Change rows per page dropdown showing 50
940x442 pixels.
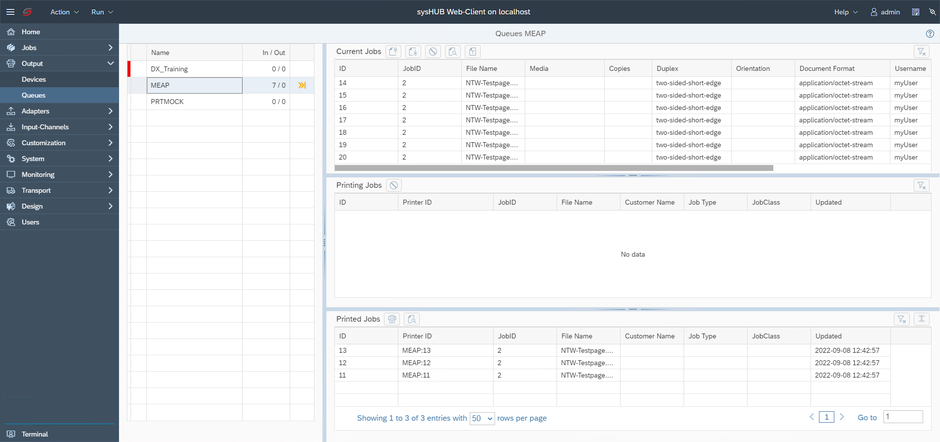[482, 418]
